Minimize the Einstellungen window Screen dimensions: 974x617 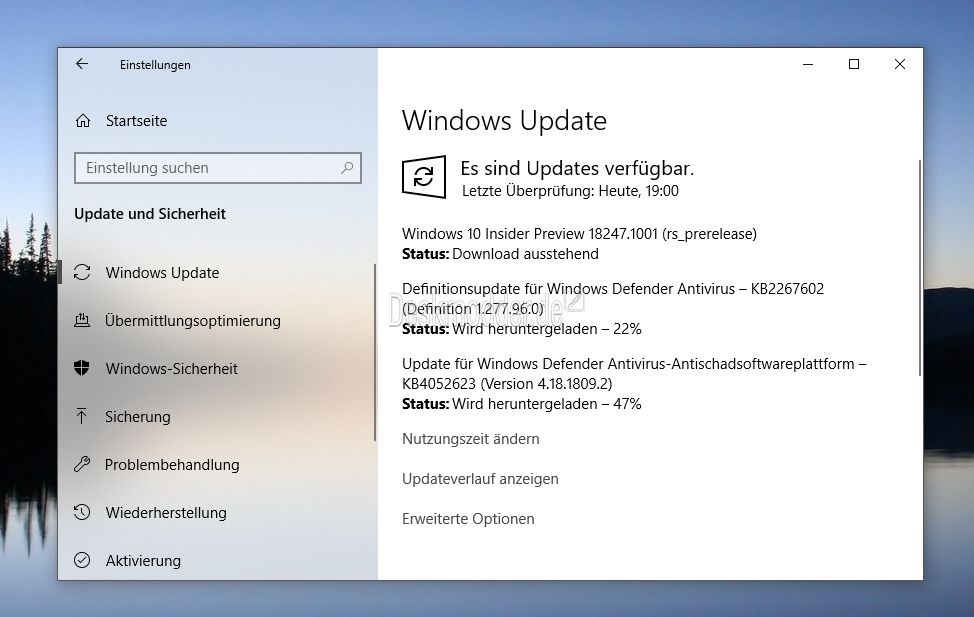pyautogui.click(x=808, y=64)
